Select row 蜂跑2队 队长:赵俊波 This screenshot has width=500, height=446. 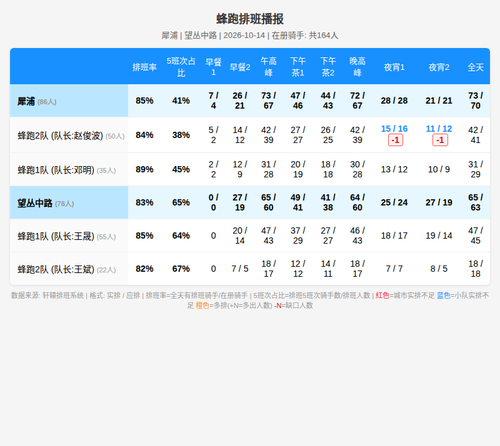250,135
